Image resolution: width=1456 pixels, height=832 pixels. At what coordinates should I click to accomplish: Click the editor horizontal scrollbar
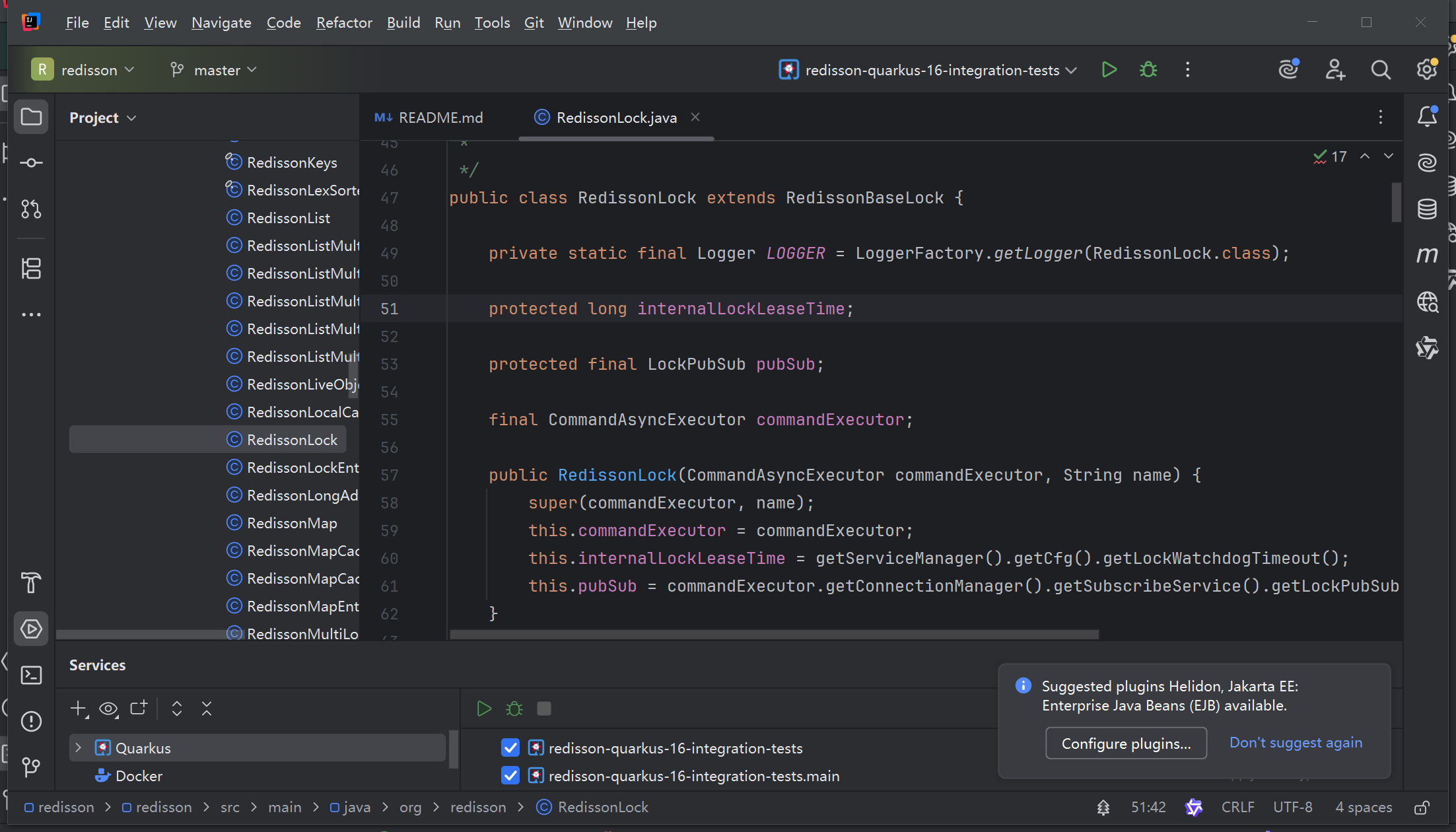click(x=774, y=635)
